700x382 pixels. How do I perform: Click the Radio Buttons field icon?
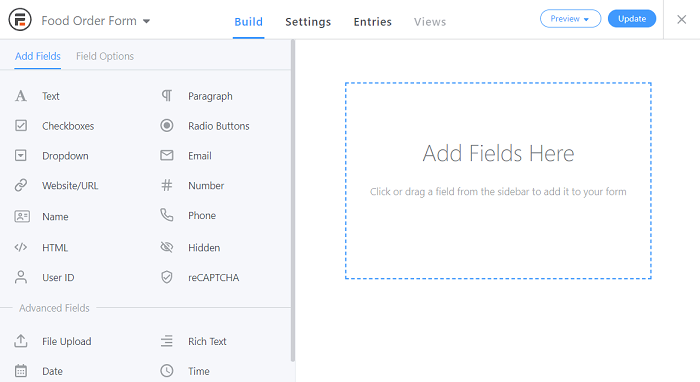pos(167,126)
